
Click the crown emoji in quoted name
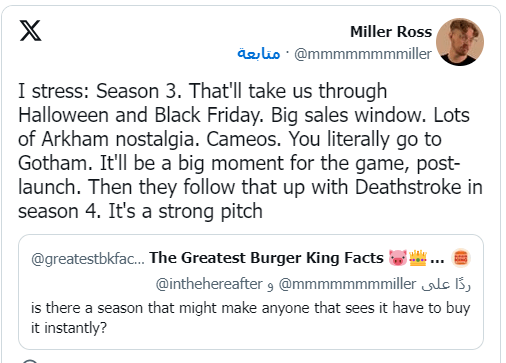(x=418, y=258)
